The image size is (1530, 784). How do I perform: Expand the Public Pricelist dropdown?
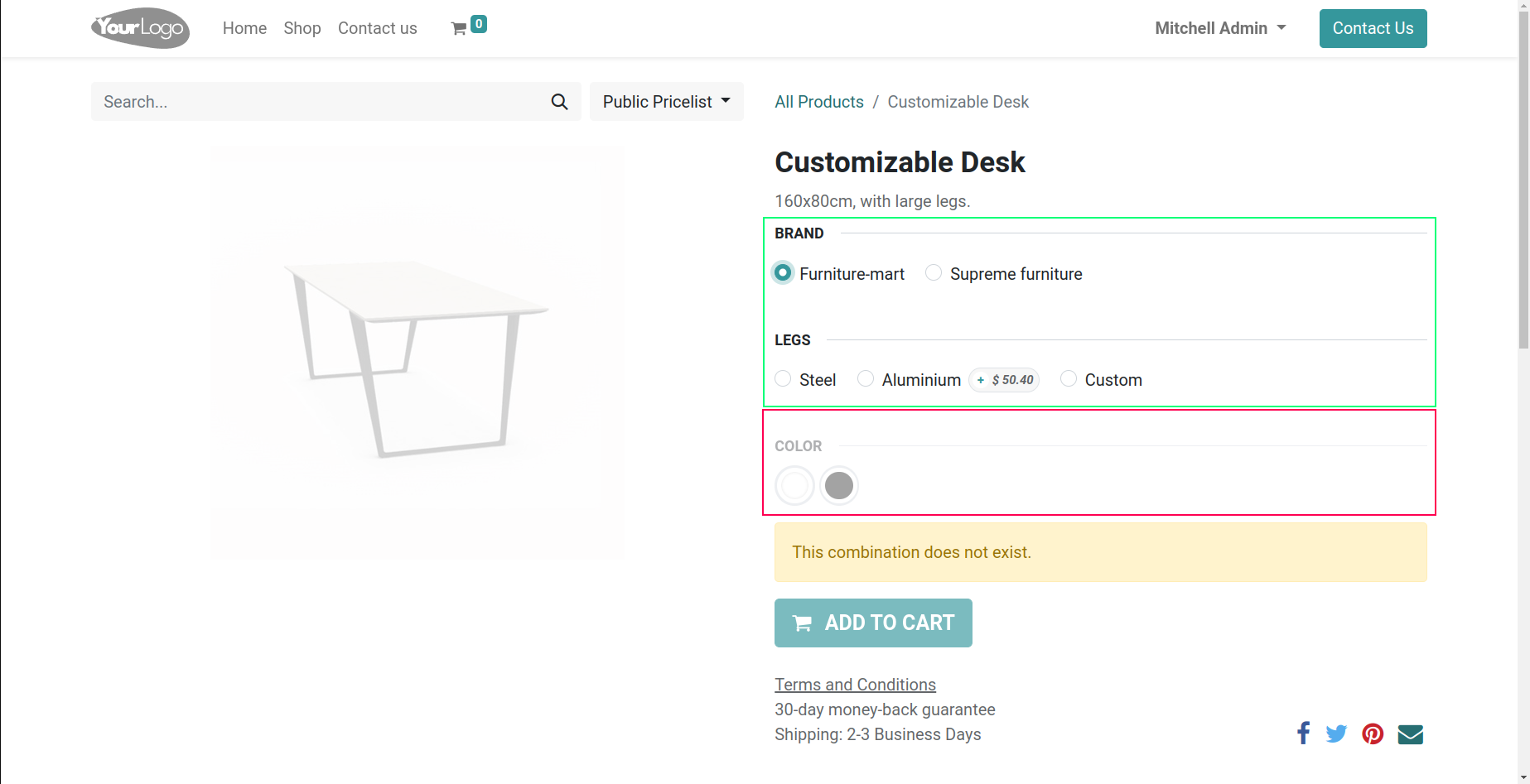(x=666, y=102)
